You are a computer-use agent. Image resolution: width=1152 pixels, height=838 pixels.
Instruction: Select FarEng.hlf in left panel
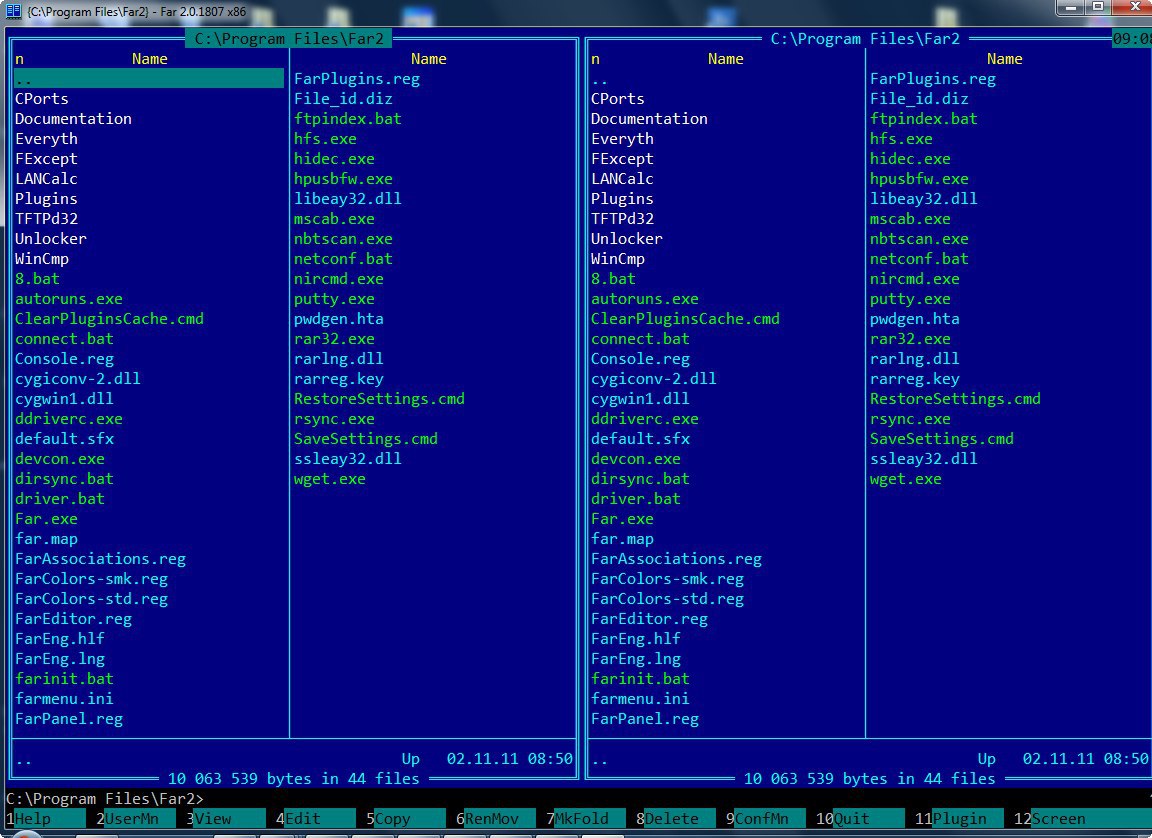pos(60,639)
